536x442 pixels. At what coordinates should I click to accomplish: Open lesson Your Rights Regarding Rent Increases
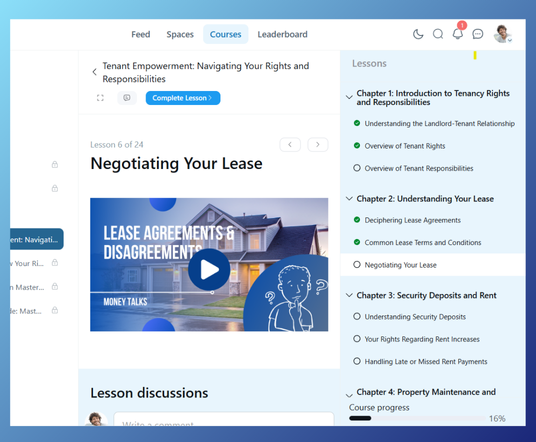pos(422,339)
